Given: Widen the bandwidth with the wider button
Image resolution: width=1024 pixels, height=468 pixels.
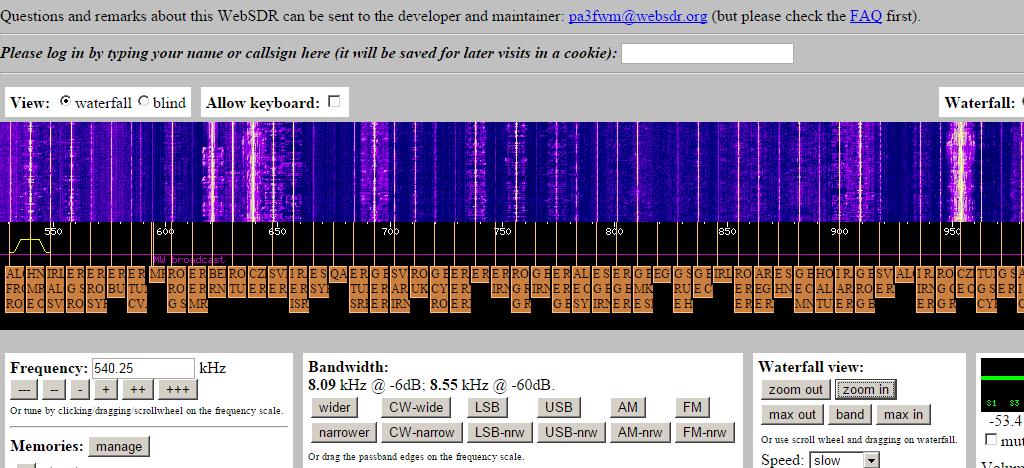Looking at the screenshot, I should pos(335,408).
